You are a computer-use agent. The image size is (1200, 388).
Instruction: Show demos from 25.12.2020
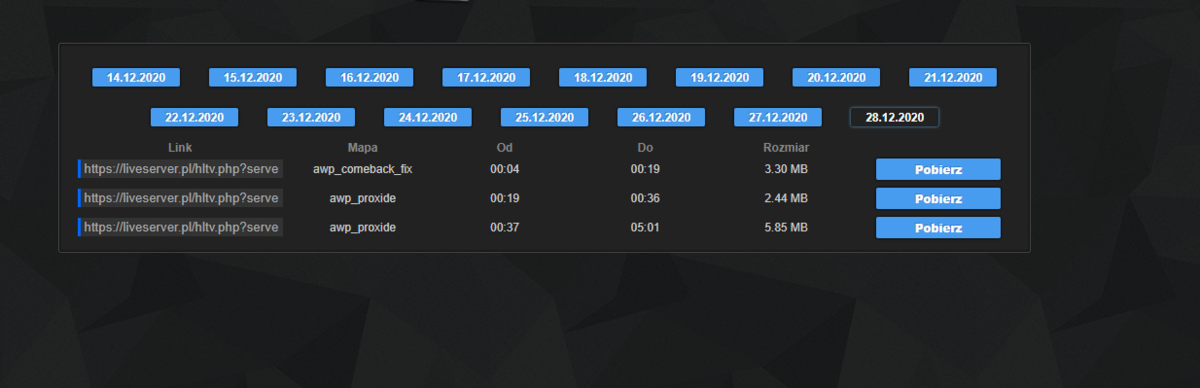tap(545, 117)
